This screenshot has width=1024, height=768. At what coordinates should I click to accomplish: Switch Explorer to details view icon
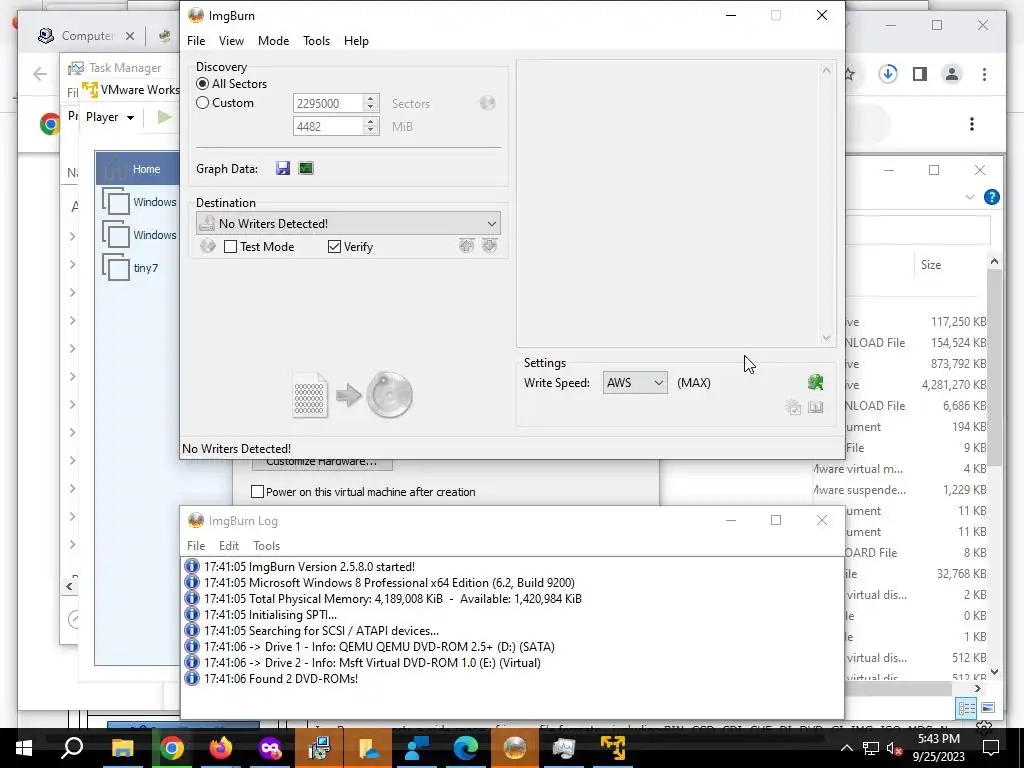pyautogui.click(x=967, y=708)
